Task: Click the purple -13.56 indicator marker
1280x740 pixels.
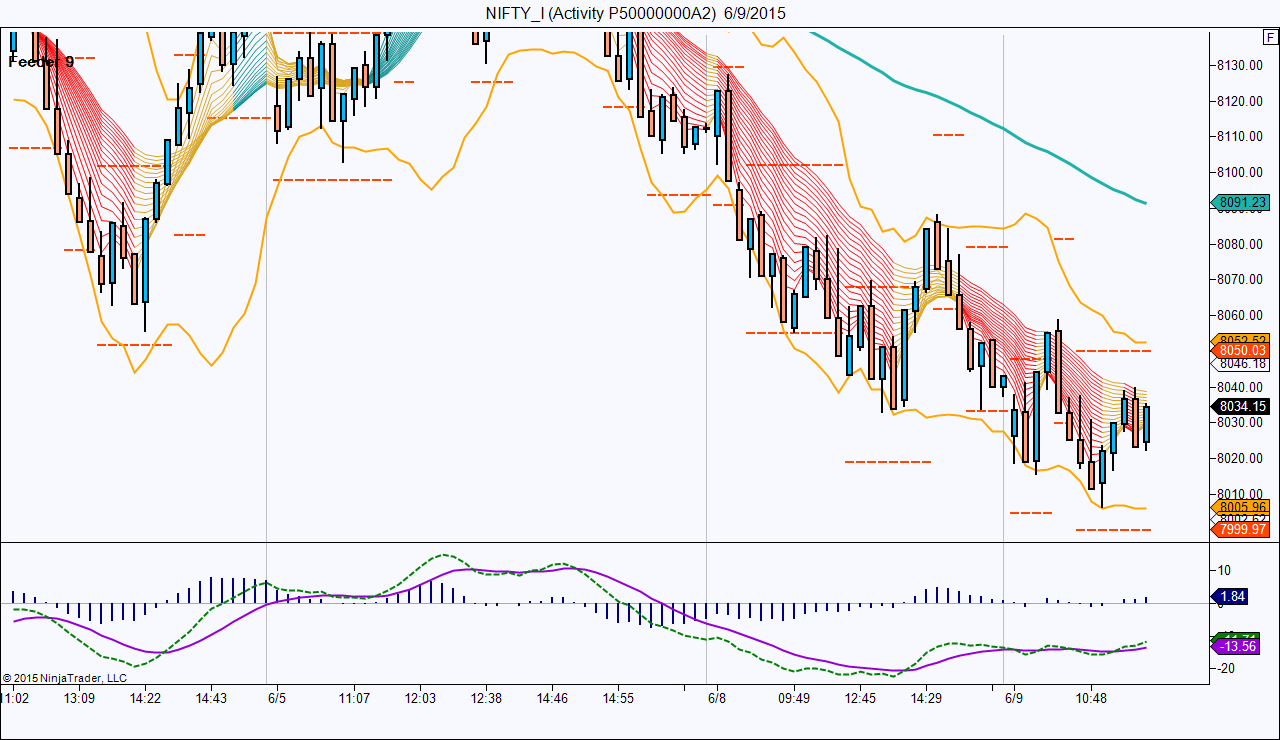Action: coord(1237,646)
